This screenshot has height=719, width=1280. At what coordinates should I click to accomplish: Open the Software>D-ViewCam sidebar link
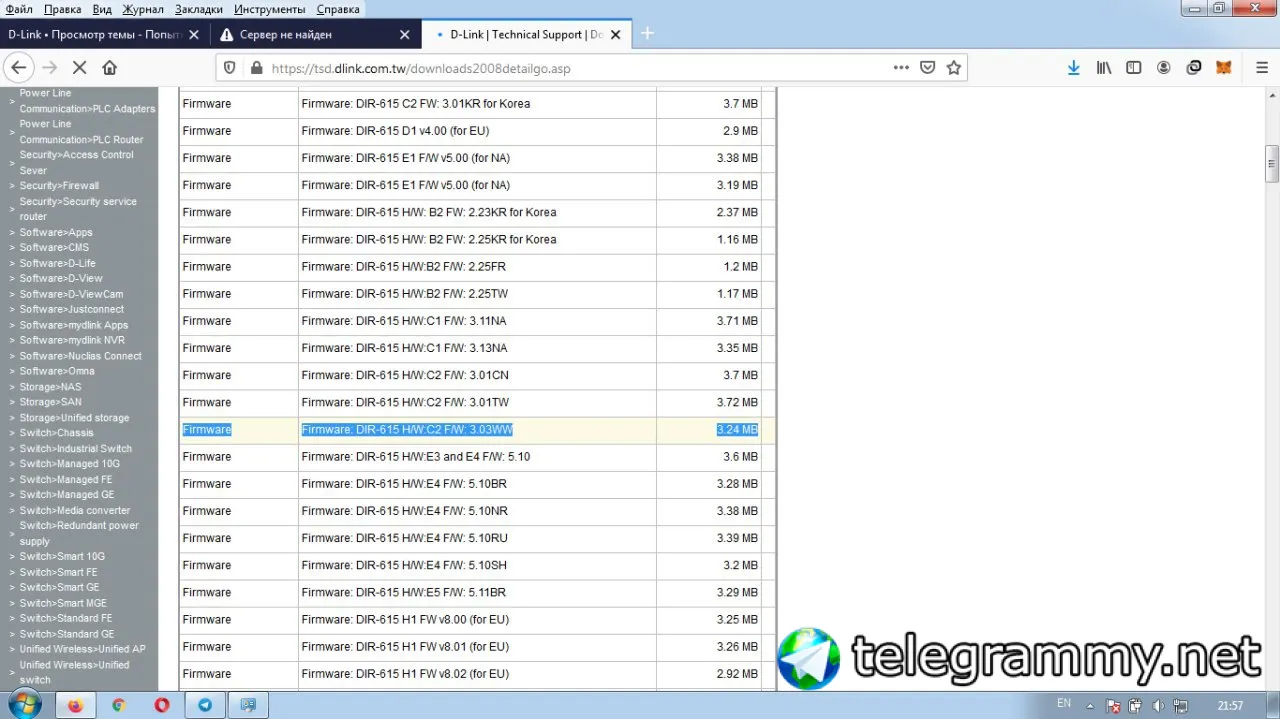(71, 294)
